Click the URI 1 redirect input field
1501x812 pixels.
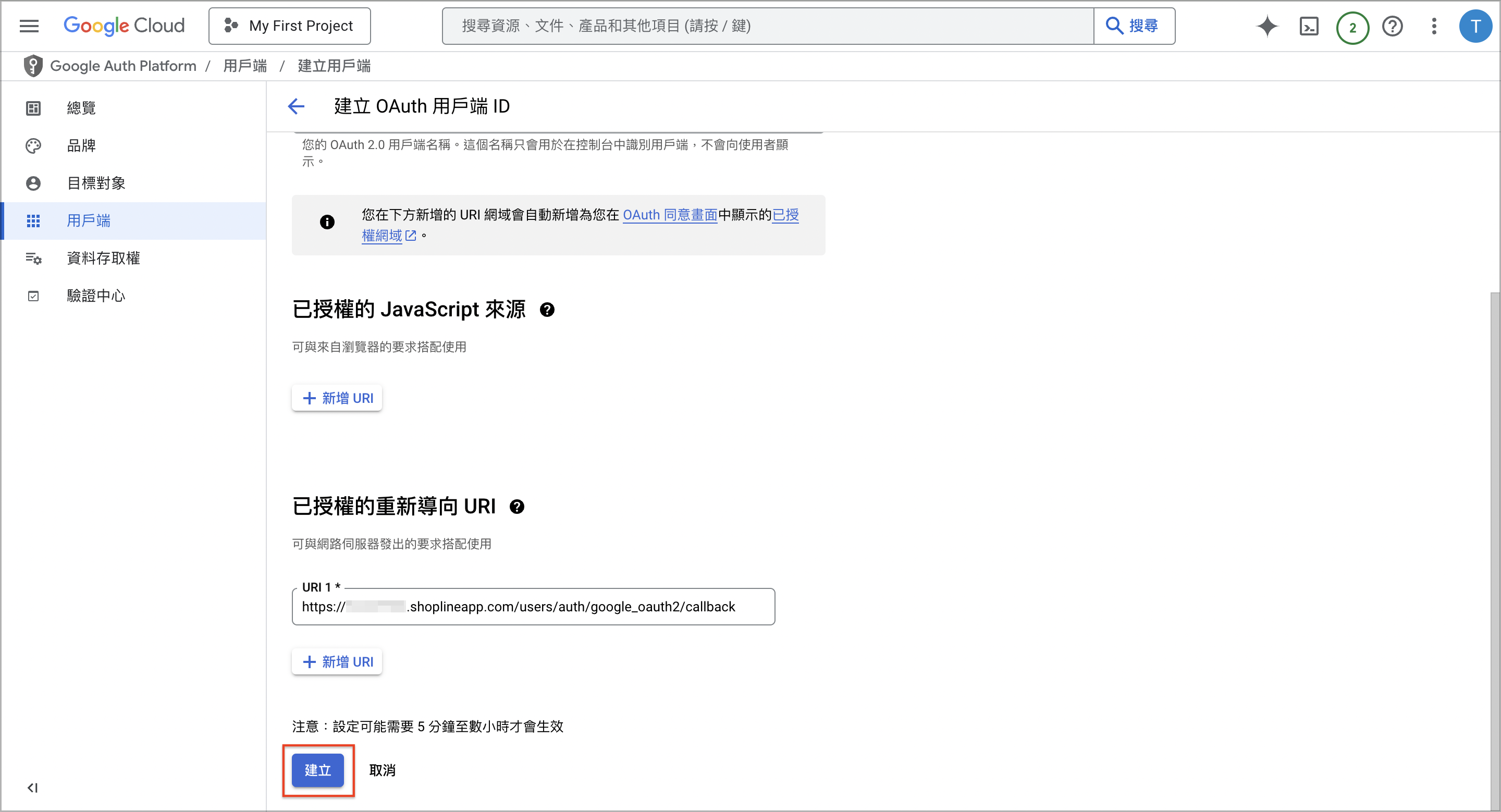[533, 606]
